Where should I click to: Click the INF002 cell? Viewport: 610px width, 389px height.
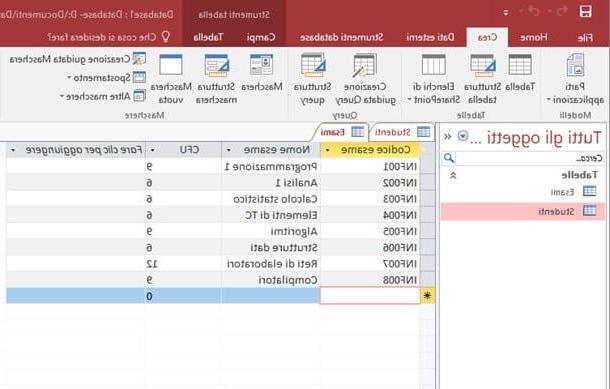click(370, 183)
